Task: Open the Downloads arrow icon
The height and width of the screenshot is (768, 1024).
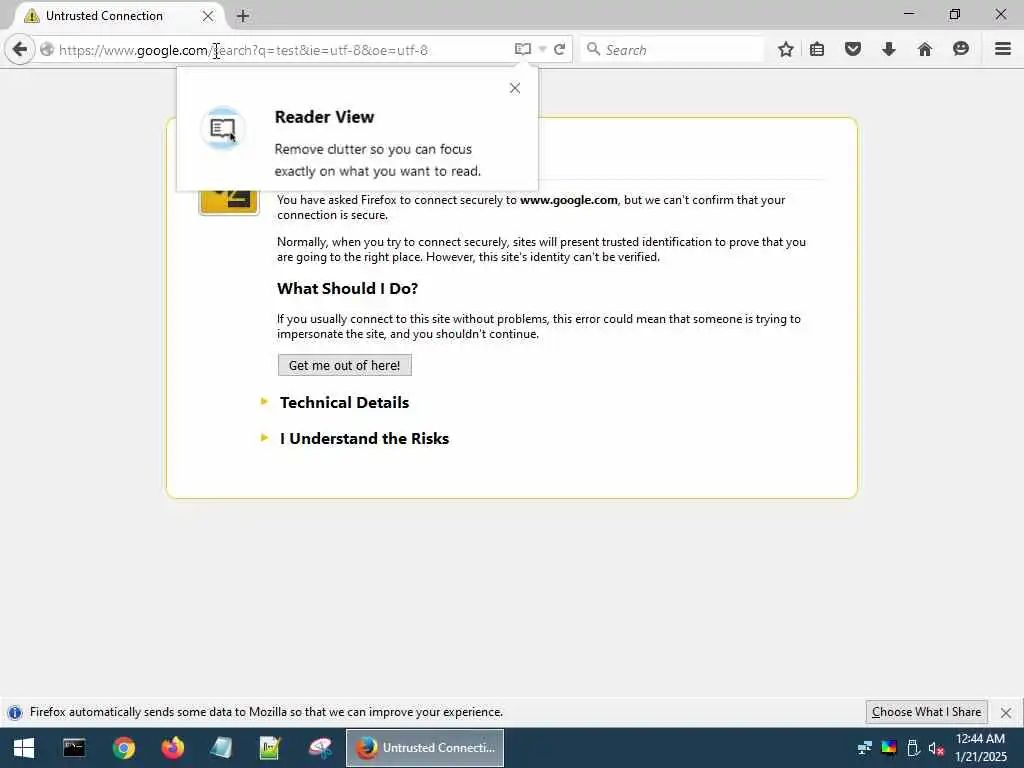Action: pyautogui.click(x=889, y=50)
